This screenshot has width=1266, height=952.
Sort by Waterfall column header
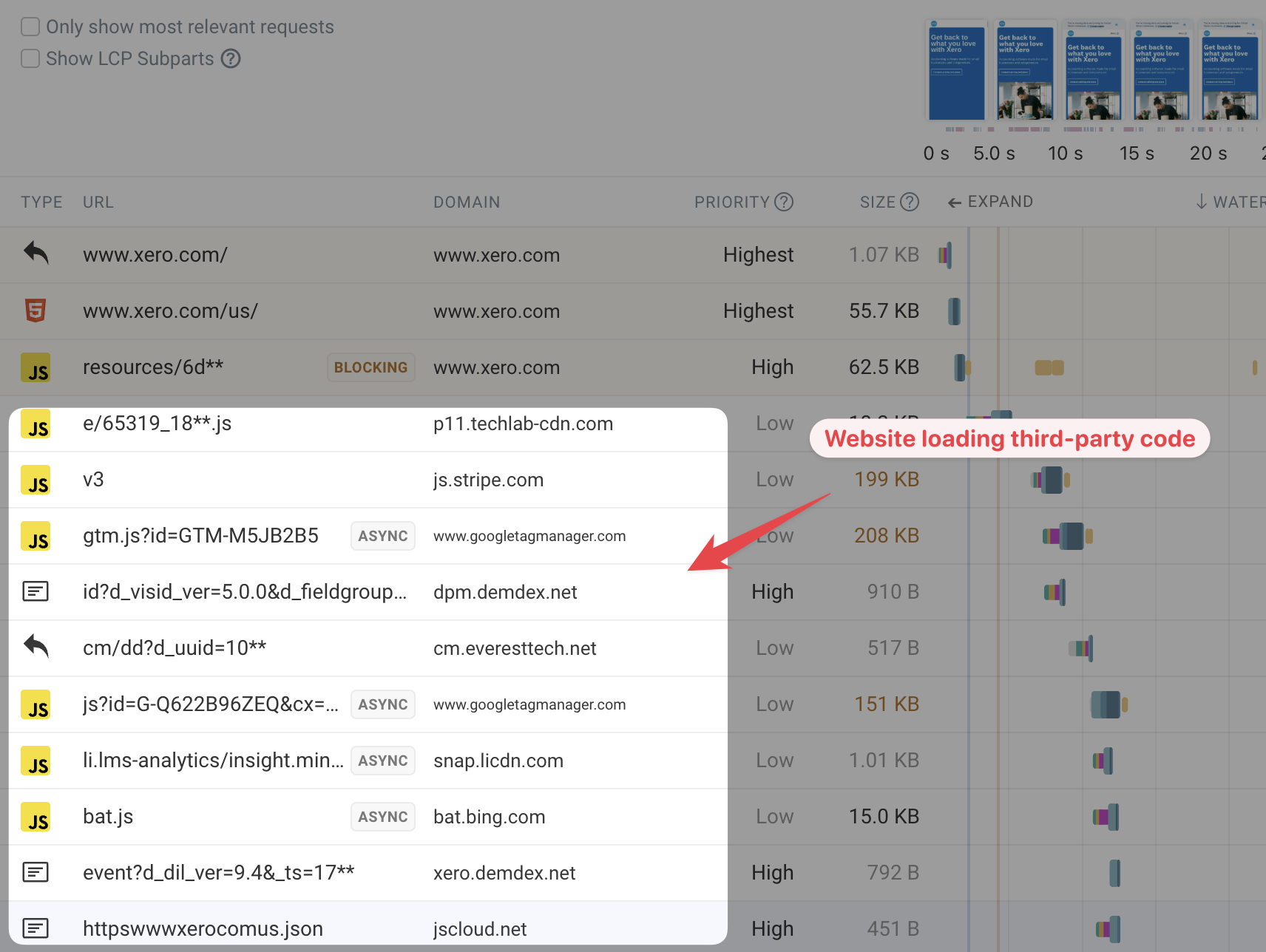(1231, 202)
